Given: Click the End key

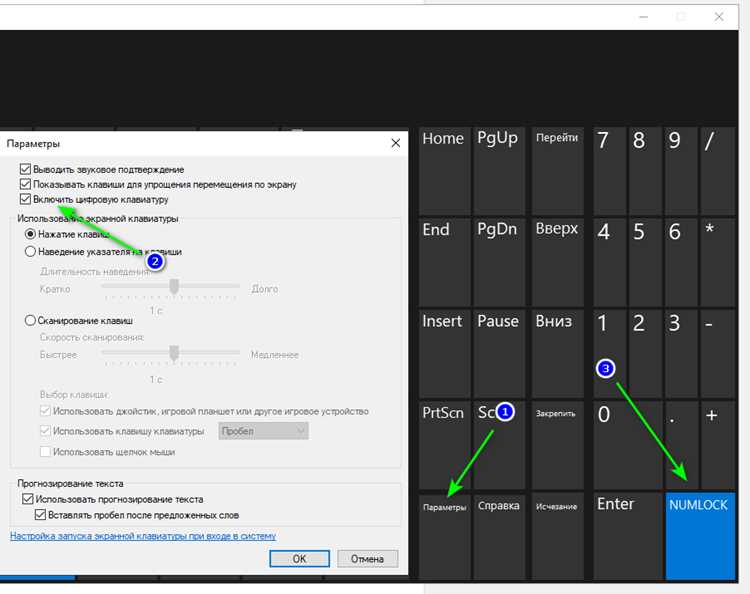Looking at the screenshot, I should 443,262.
